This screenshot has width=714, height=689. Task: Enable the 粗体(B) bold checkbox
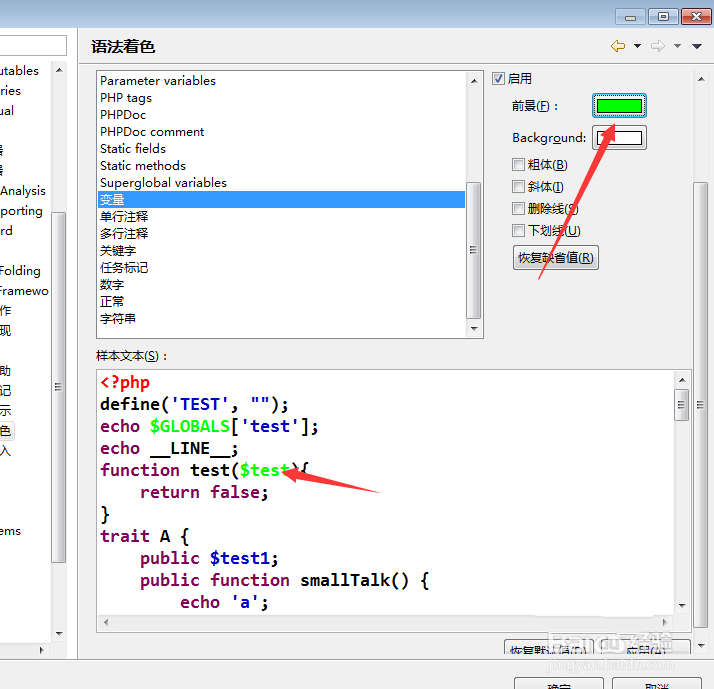coord(518,164)
